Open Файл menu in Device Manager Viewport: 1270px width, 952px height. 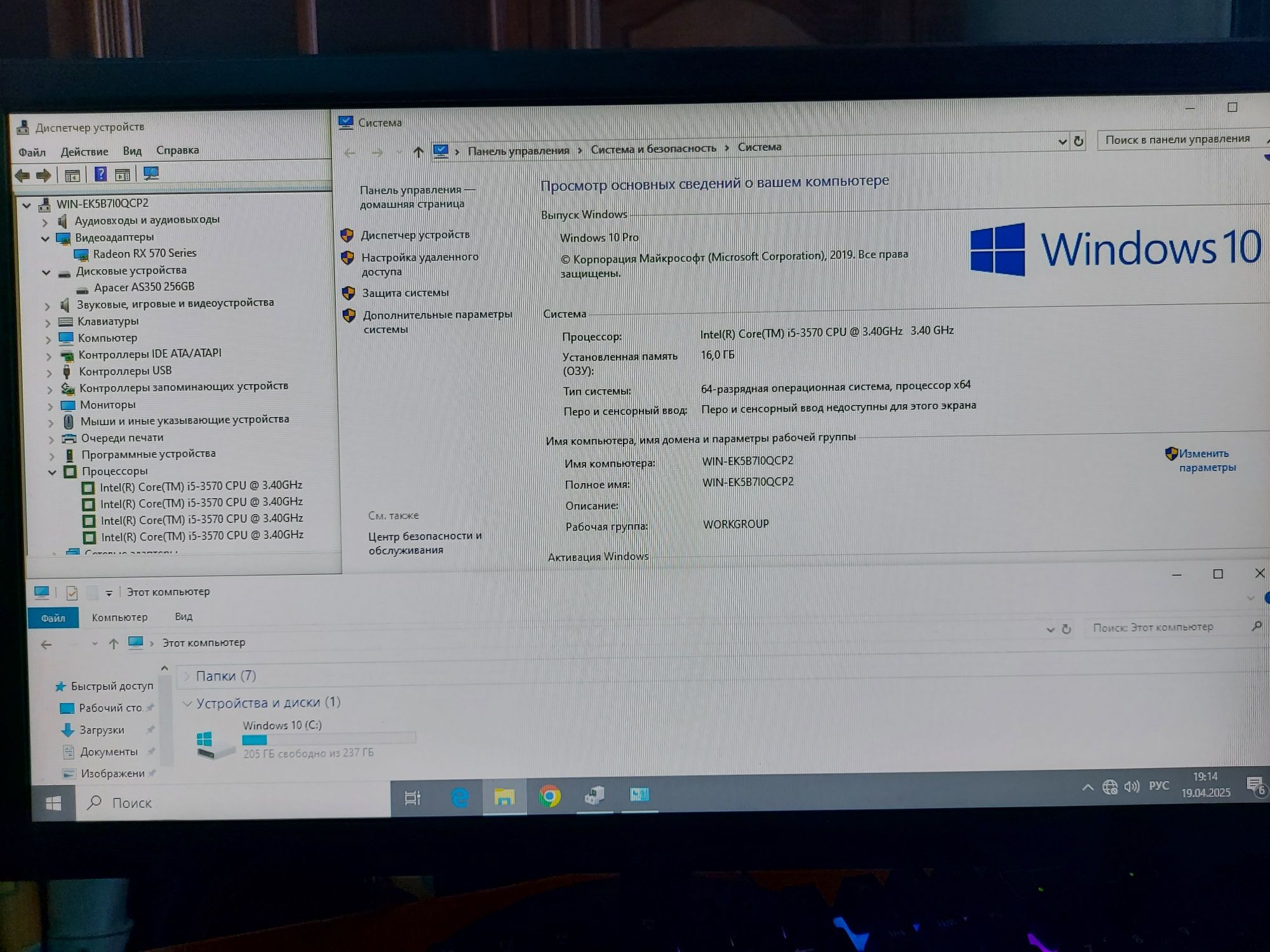[x=32, y=152]
